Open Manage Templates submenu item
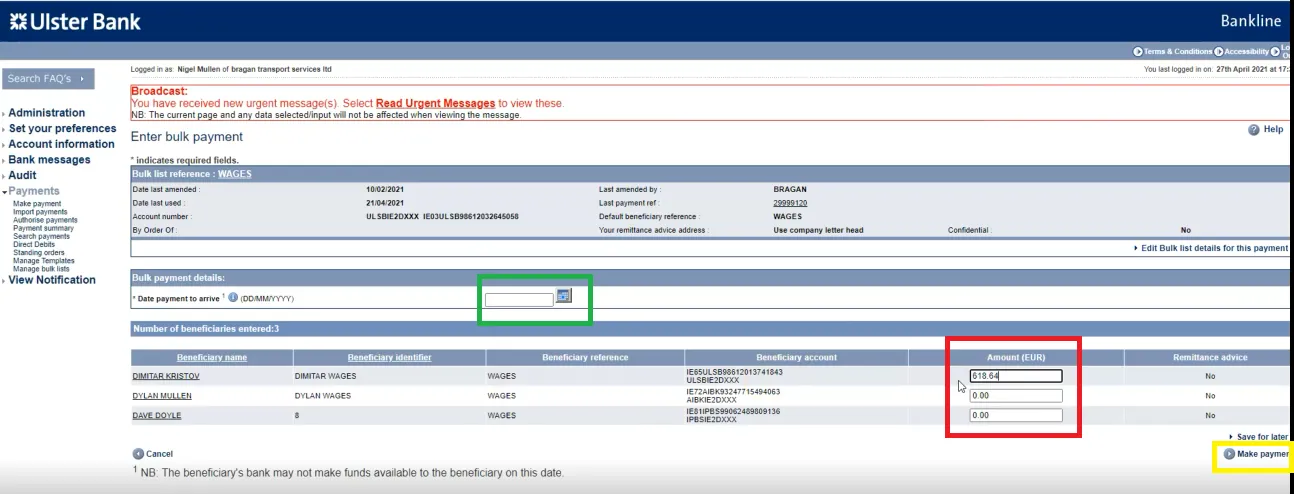1294x494 pixels. (x=41, y=260)
